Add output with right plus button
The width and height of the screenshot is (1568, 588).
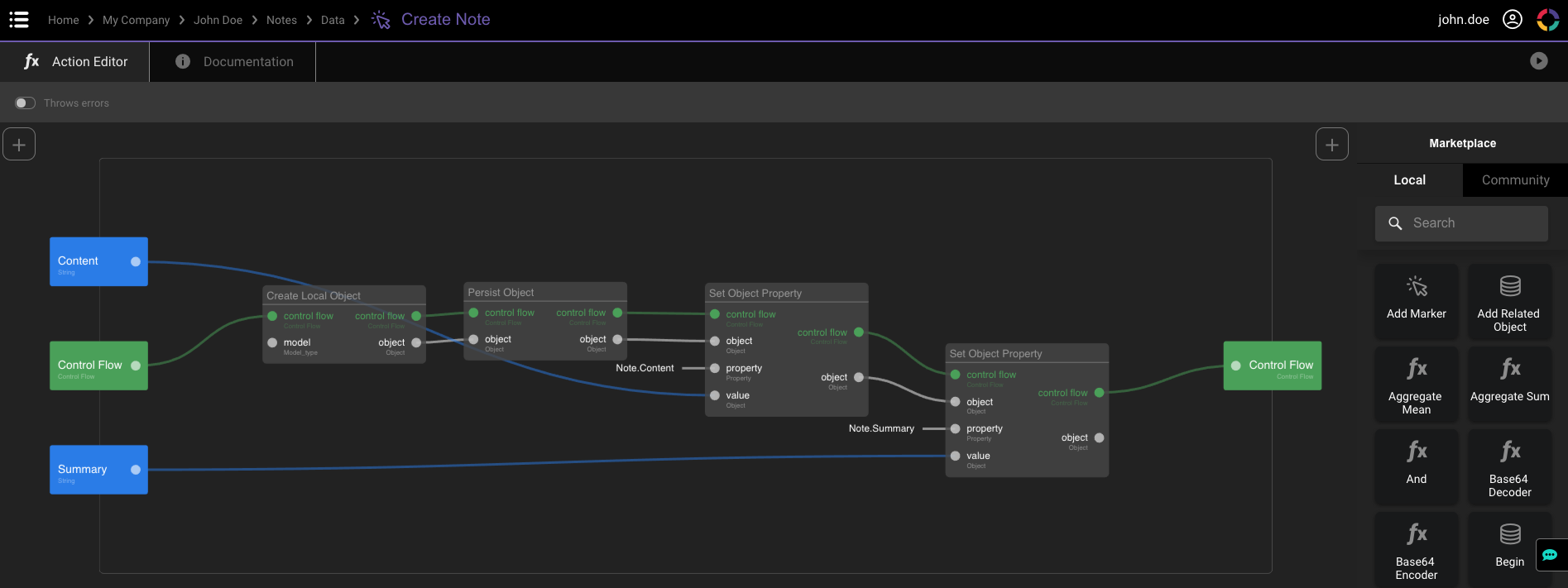coord(1331,145)
